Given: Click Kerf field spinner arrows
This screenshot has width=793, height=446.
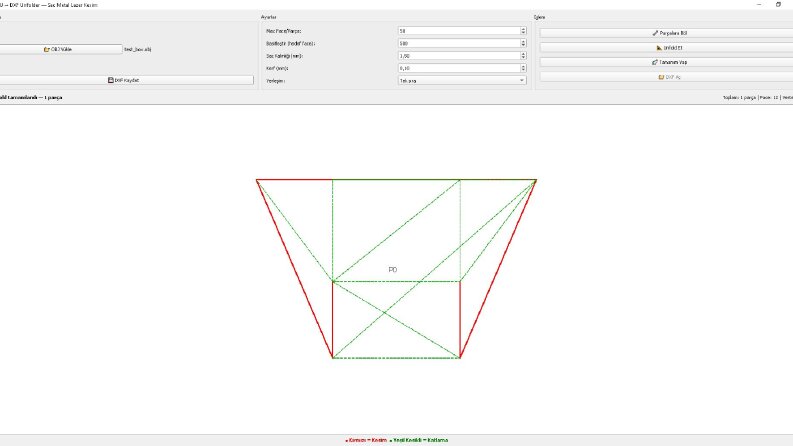Looking at the screenshot, I should click(x=523, y=68).
